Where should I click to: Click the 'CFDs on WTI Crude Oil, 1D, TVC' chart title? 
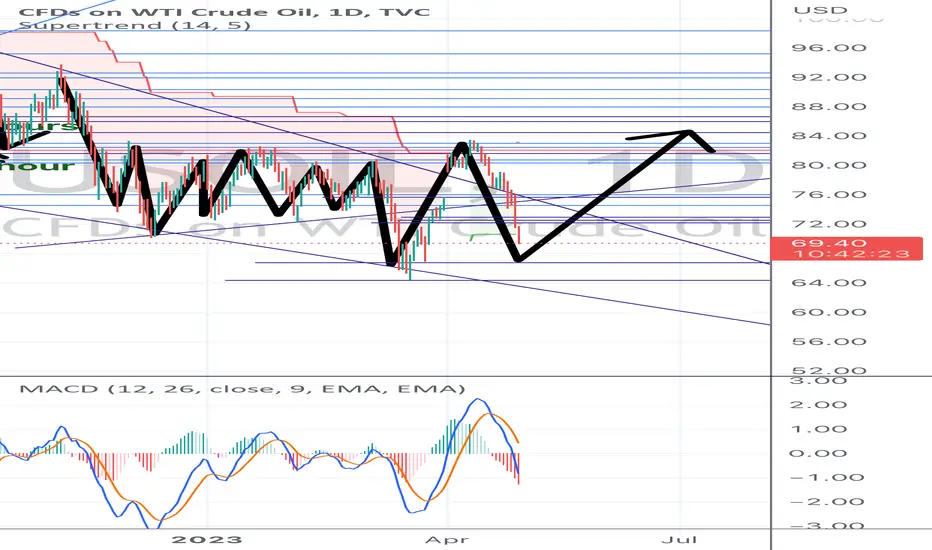coord(225,11)
